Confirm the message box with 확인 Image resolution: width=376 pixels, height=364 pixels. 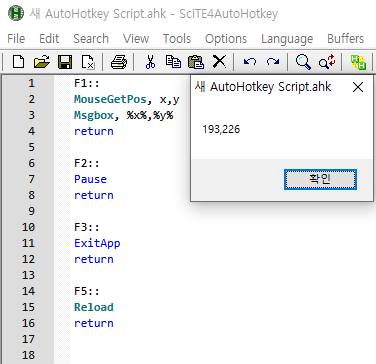coord(320,179)
